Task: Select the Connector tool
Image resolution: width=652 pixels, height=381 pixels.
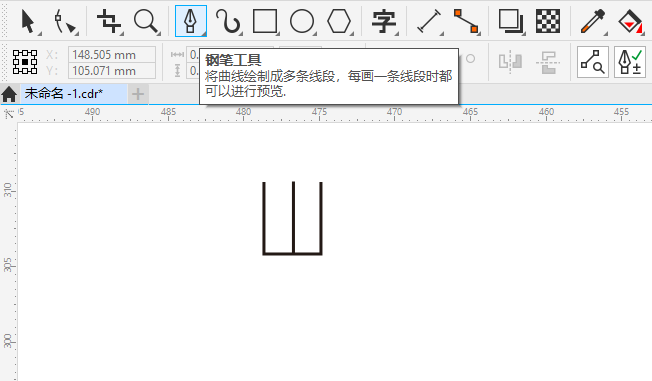Action: coord(466,21)
